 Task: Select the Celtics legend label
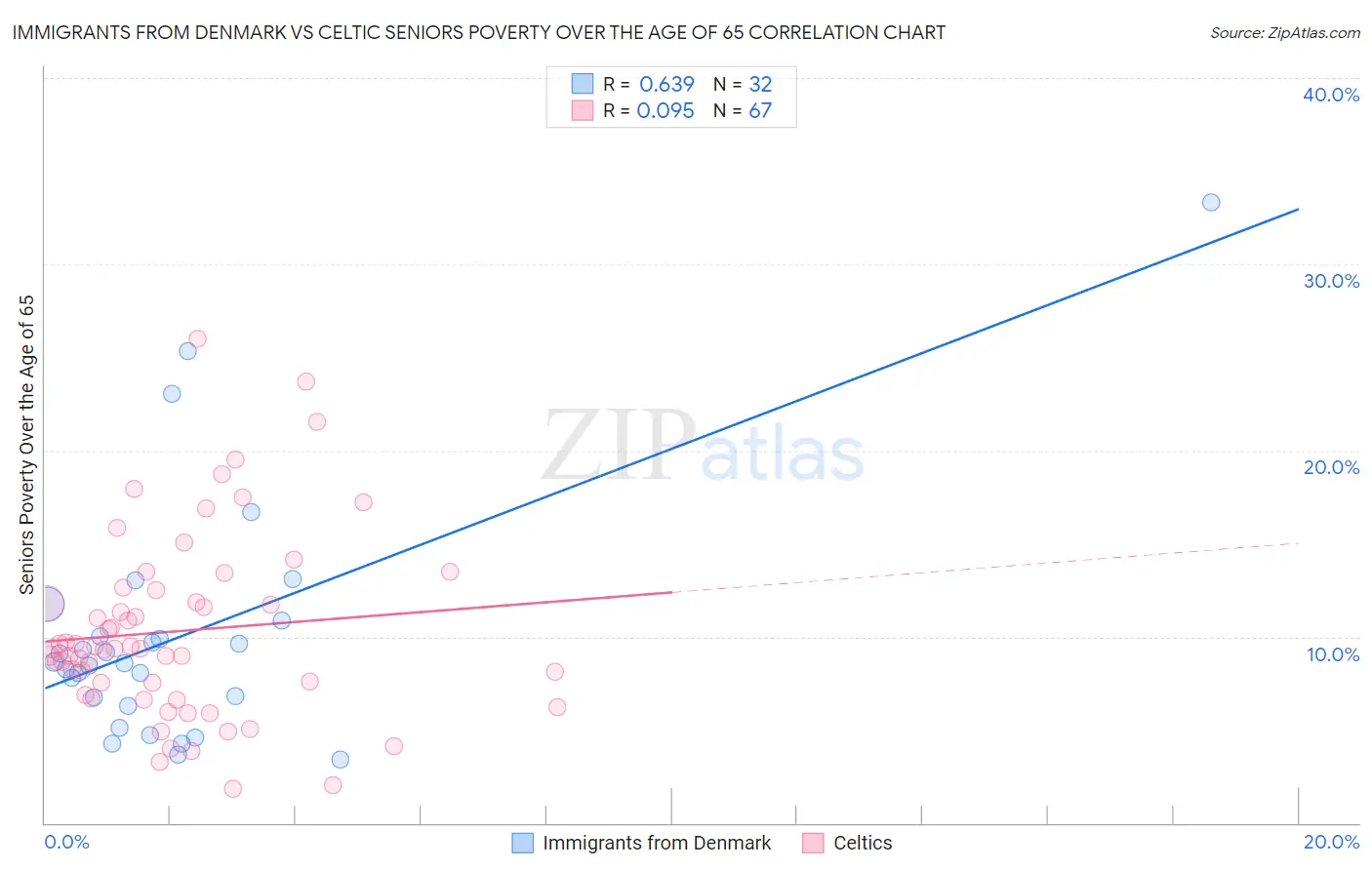[x=863, y=843]
